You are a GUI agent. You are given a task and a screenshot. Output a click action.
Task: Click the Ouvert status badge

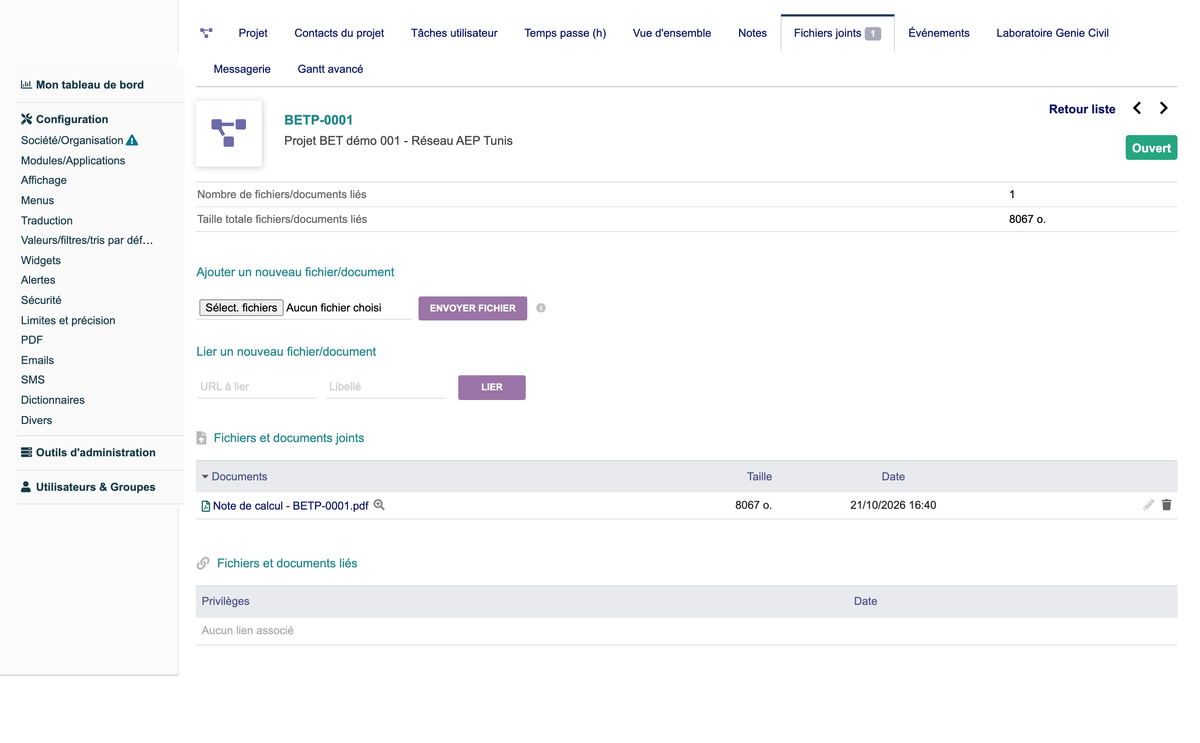(x=1152, y=148)
